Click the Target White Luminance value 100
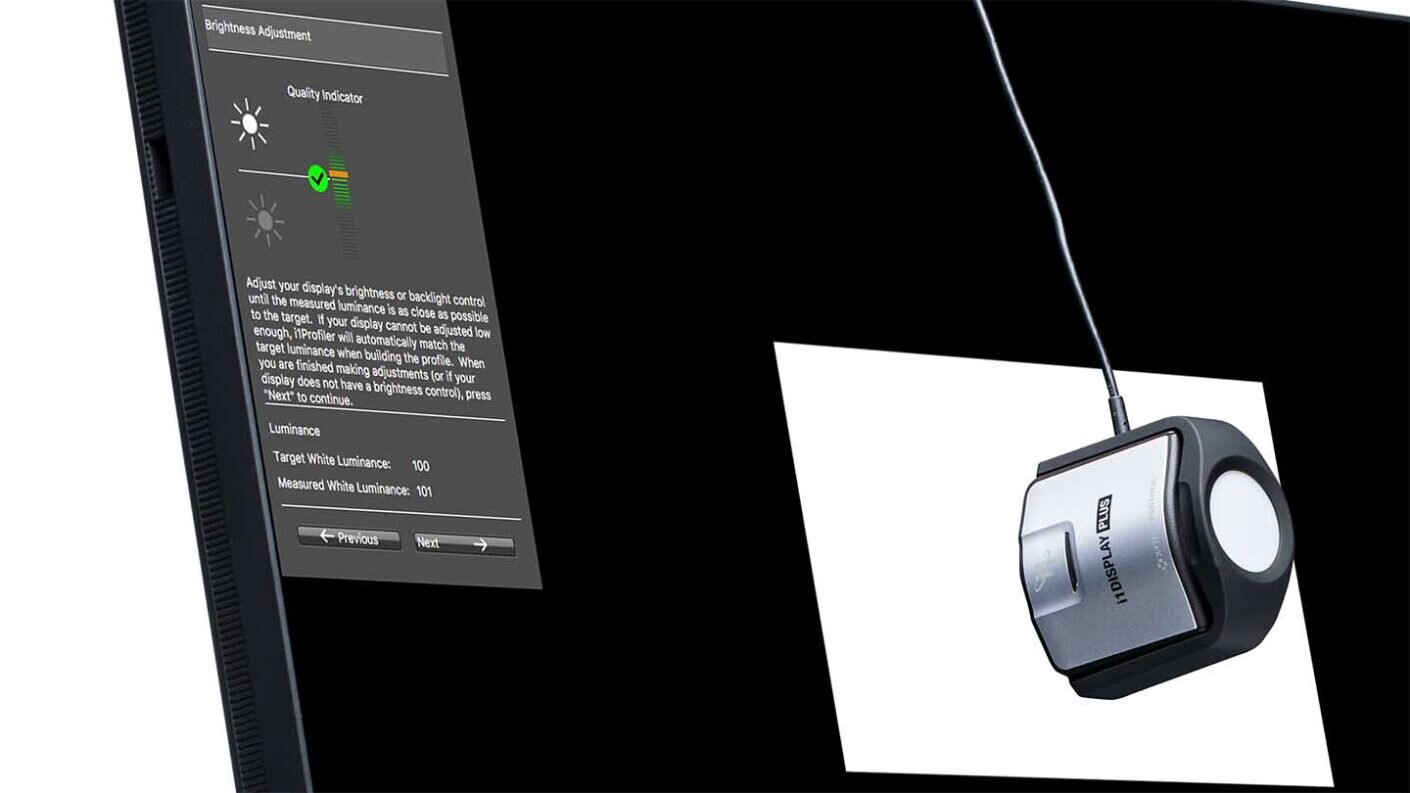 [420, 465]
